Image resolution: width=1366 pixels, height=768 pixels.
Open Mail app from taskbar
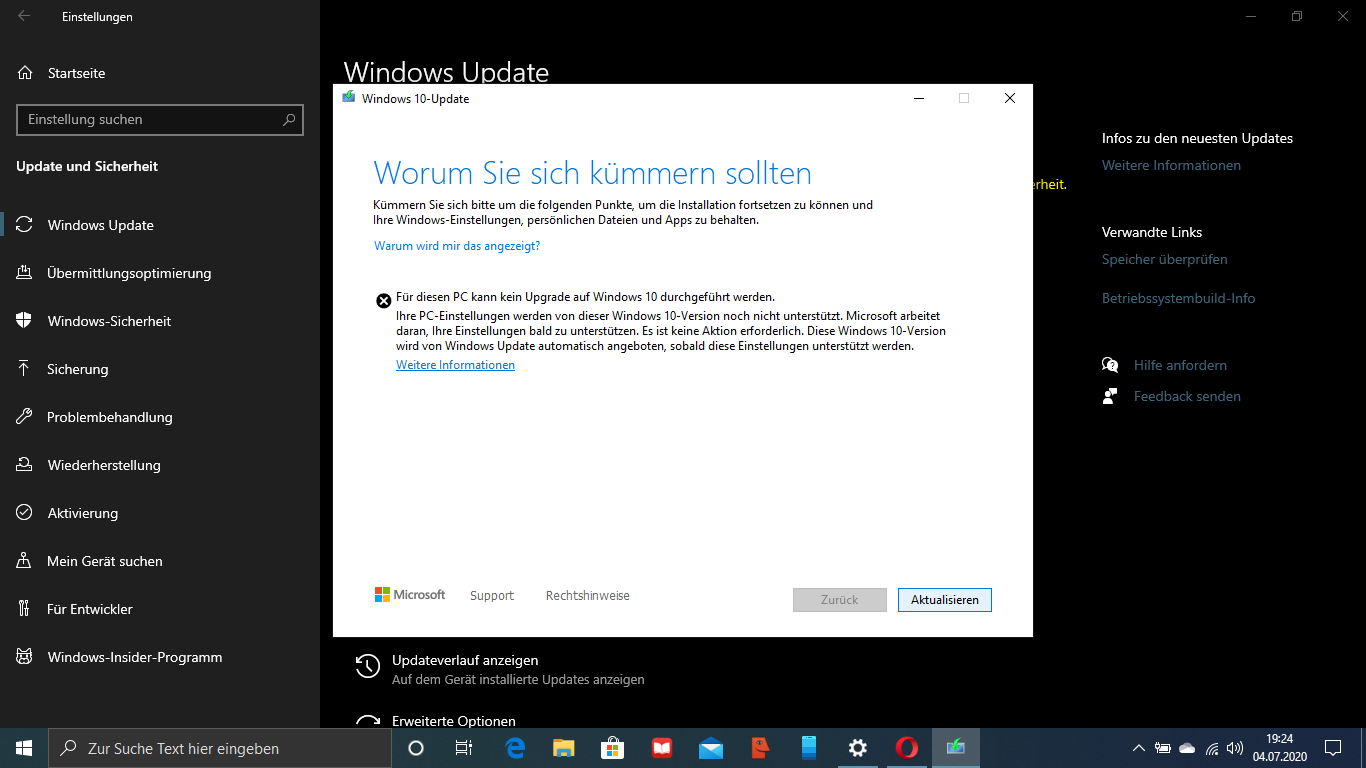point(711,748)
